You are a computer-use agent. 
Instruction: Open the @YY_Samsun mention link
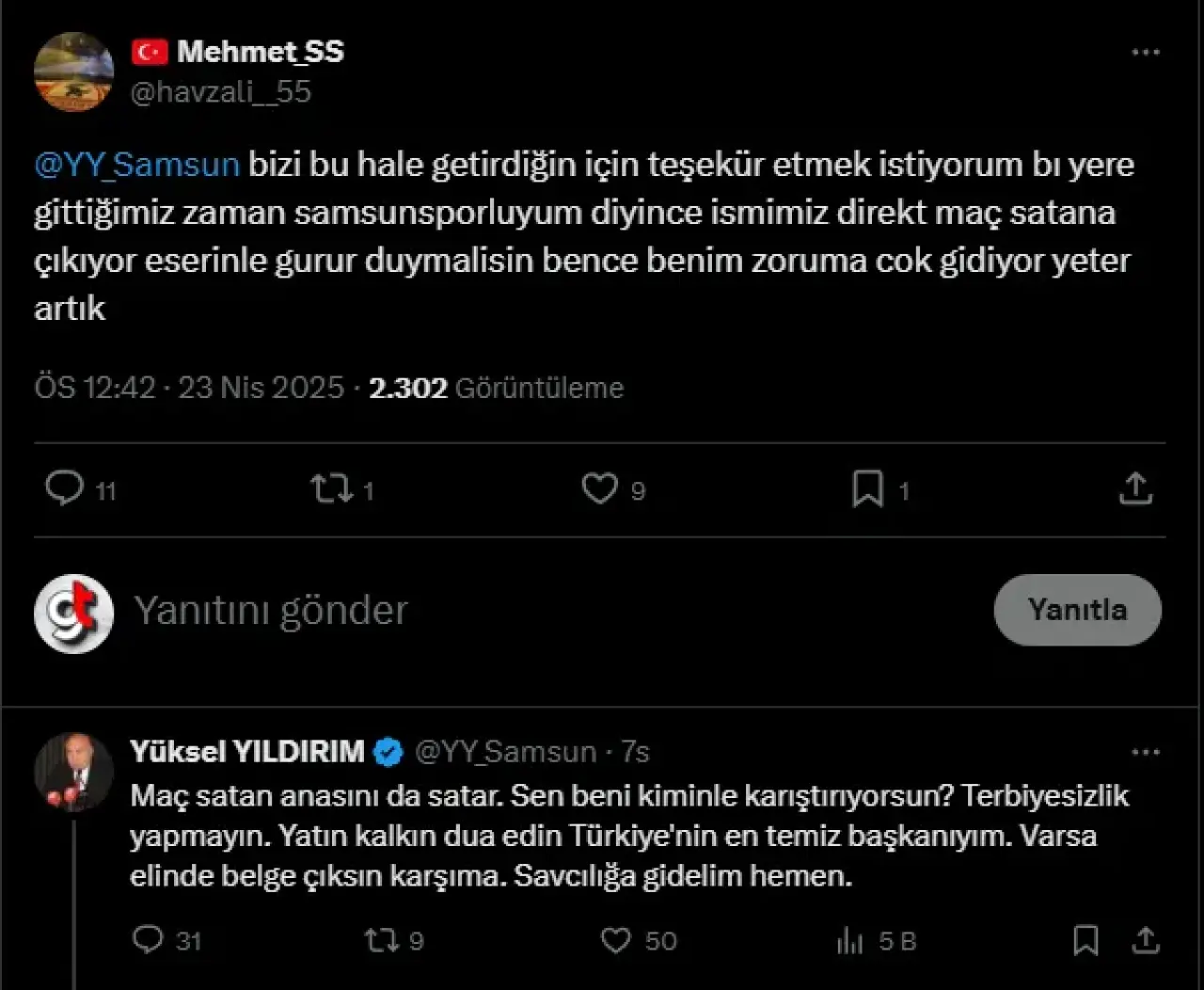tap(137, 165)
